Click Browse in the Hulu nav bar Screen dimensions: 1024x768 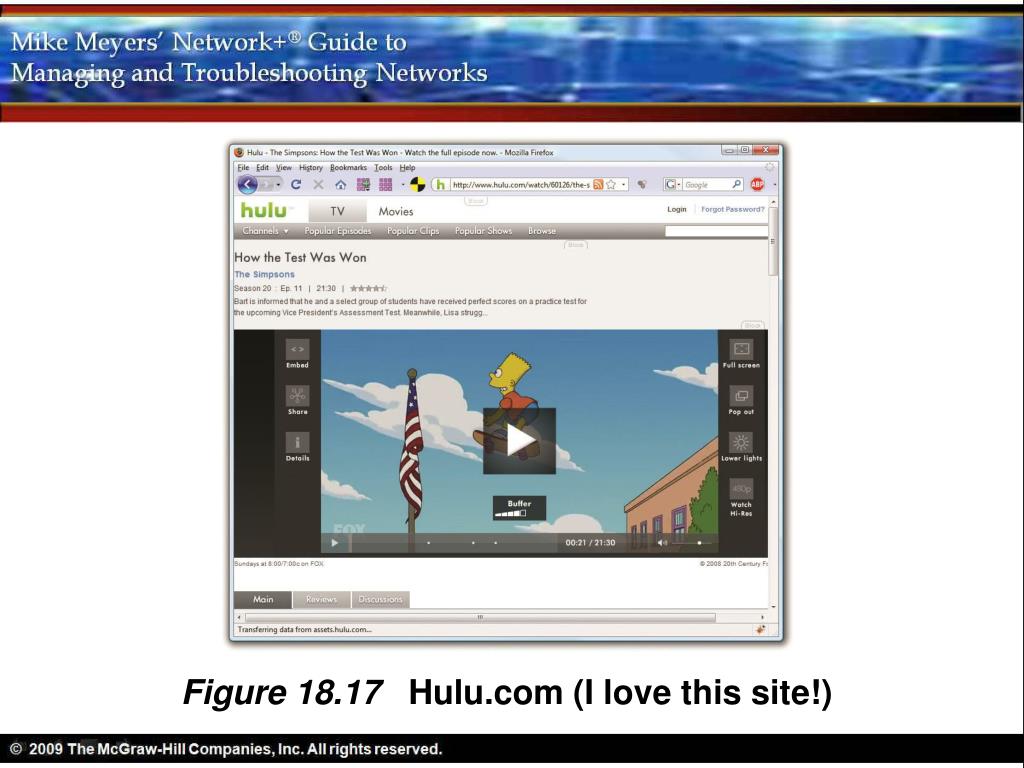point(542,231)
